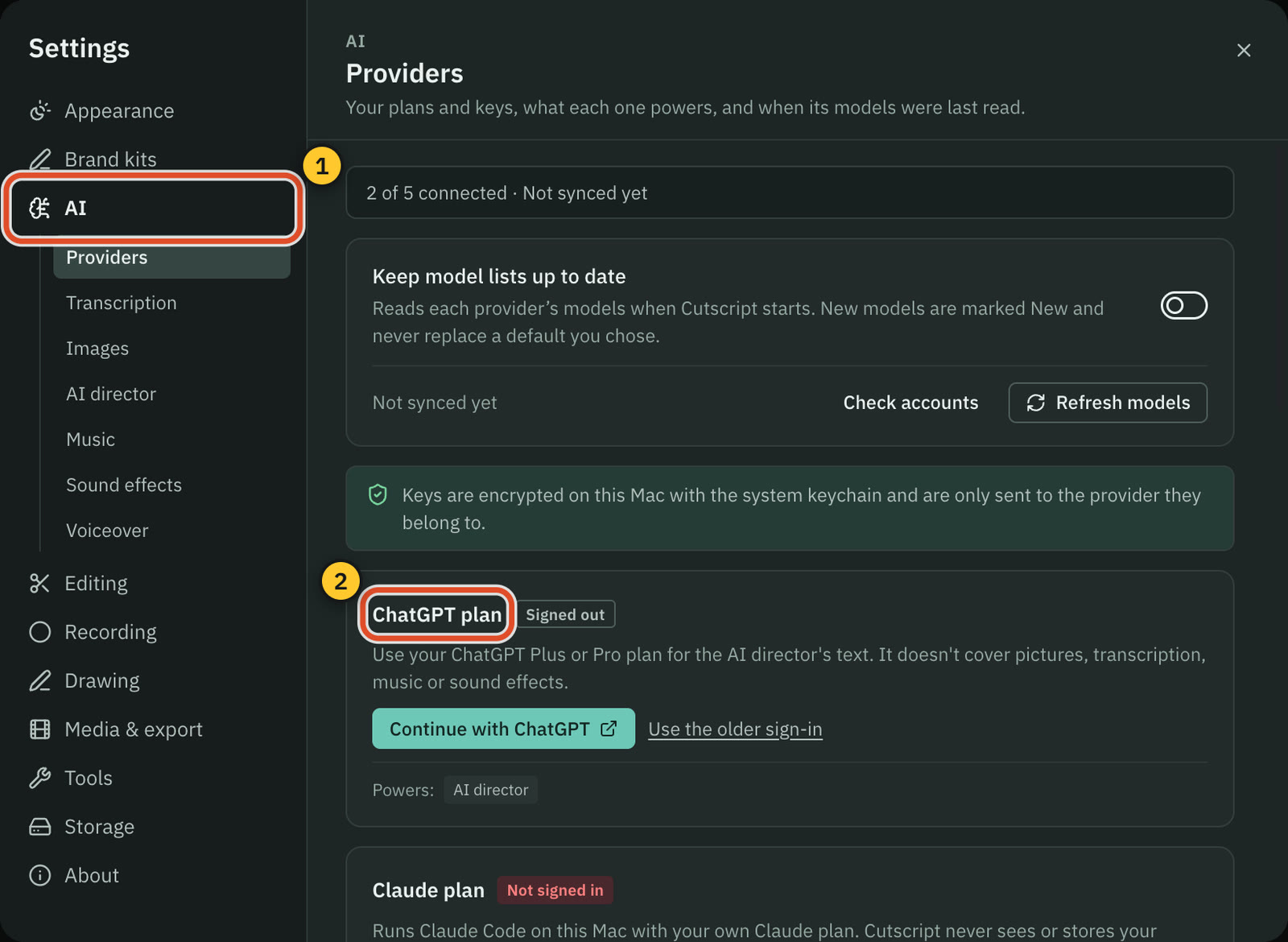1288x942 pixels.
Task: Enable Keep model lists up to date
Action: 1183,305
